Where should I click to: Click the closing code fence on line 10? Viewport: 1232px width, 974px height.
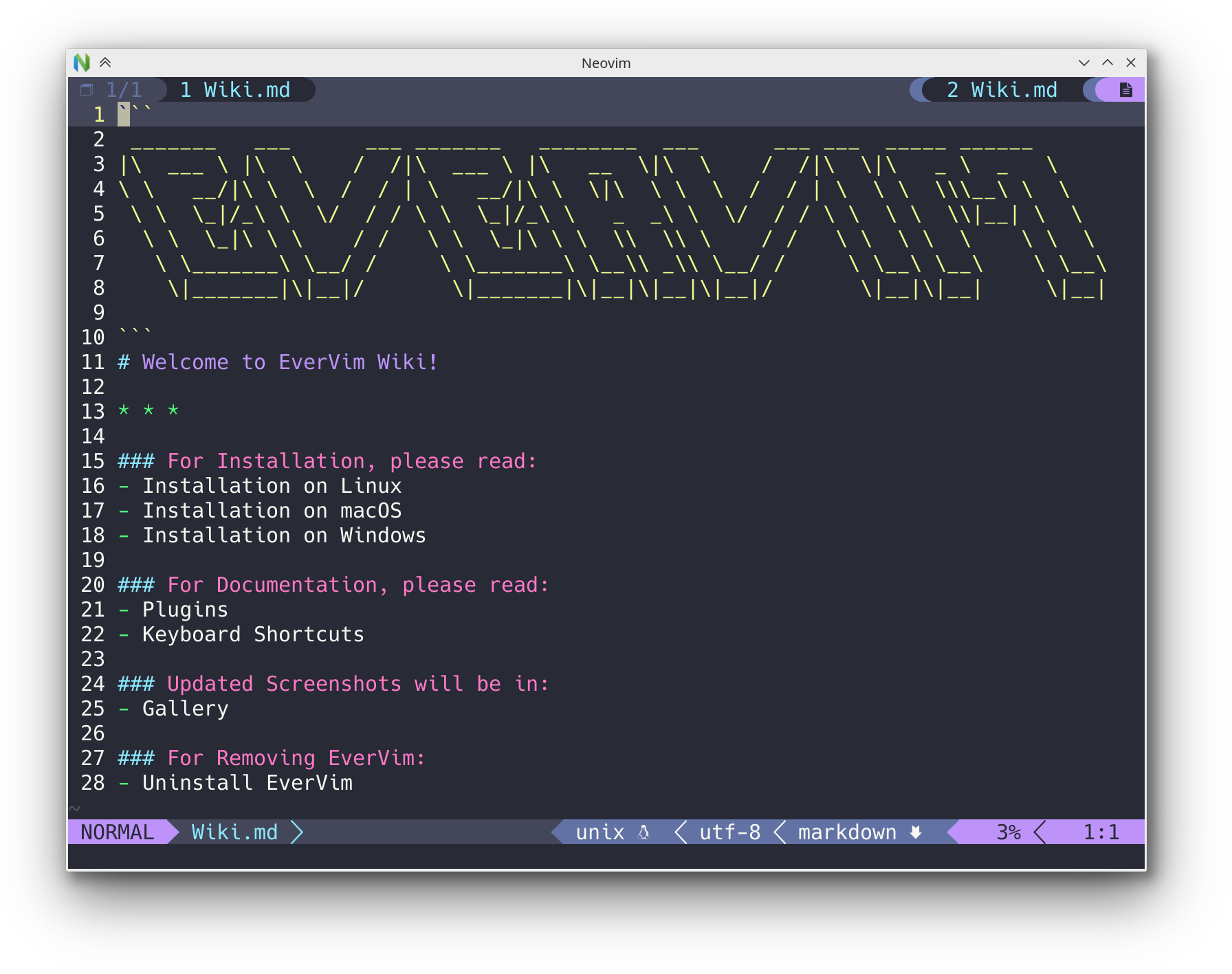coord(135,333)
